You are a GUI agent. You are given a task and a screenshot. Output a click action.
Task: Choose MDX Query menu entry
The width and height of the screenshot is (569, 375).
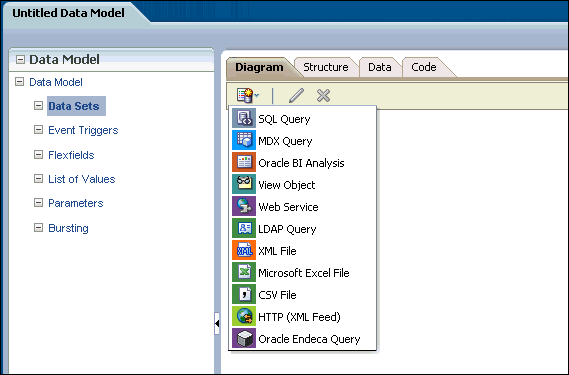pyautogui.click(x=303, y=140)
